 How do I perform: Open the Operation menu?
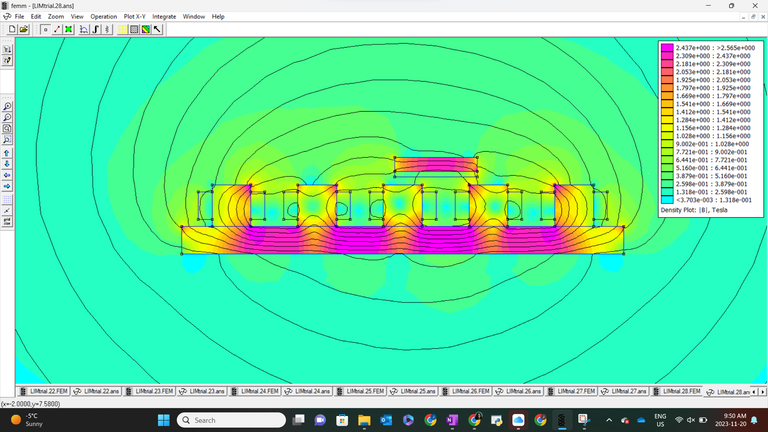click(x=103, y=17)
